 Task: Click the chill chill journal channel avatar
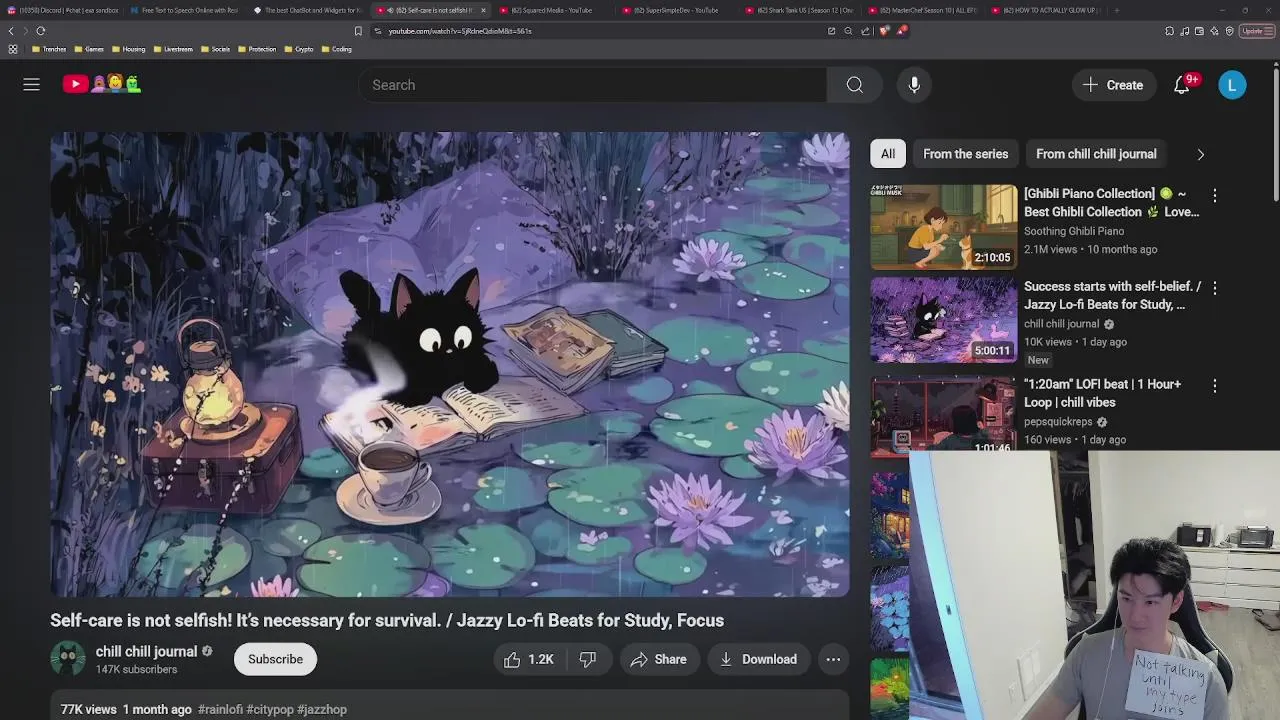tap(68, 659)
